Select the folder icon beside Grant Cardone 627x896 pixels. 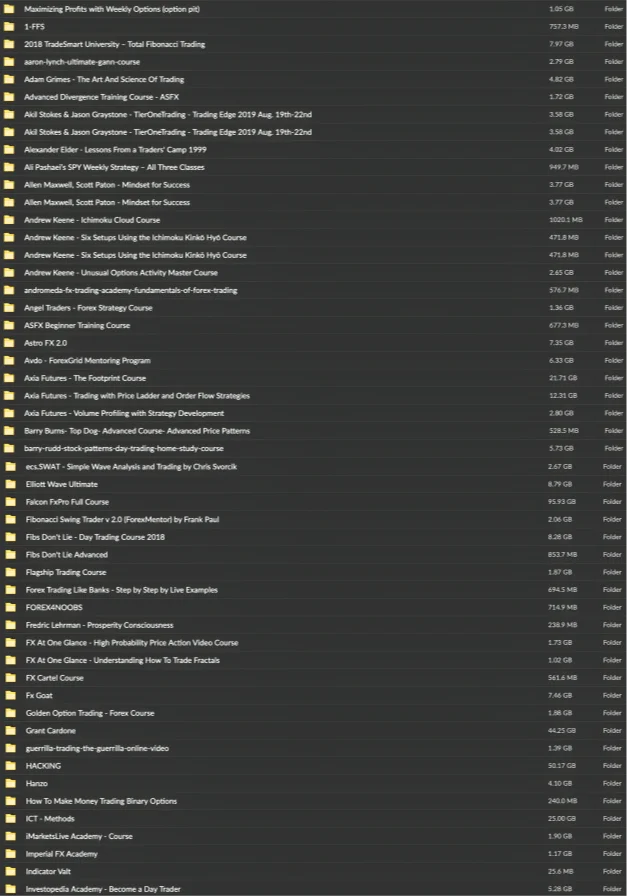10,730
